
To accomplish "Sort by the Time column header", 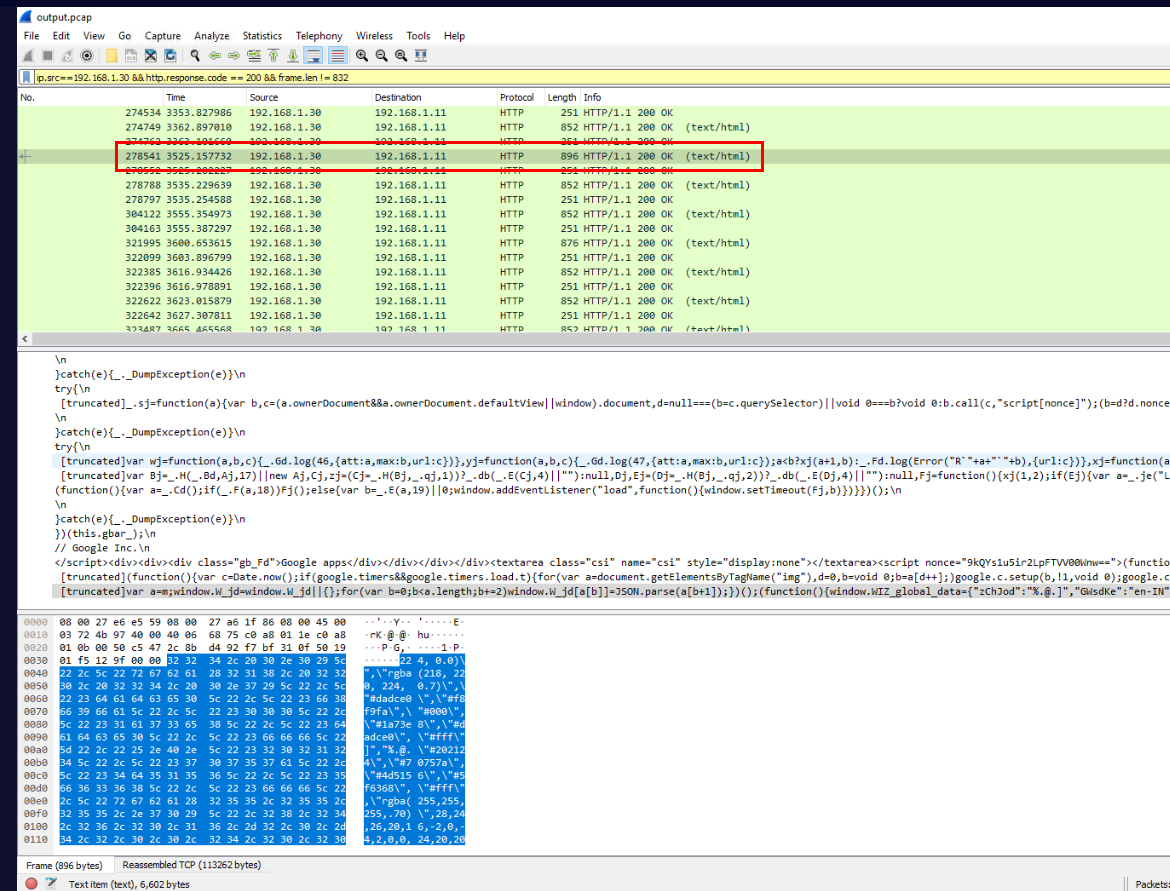I will 204,97.
